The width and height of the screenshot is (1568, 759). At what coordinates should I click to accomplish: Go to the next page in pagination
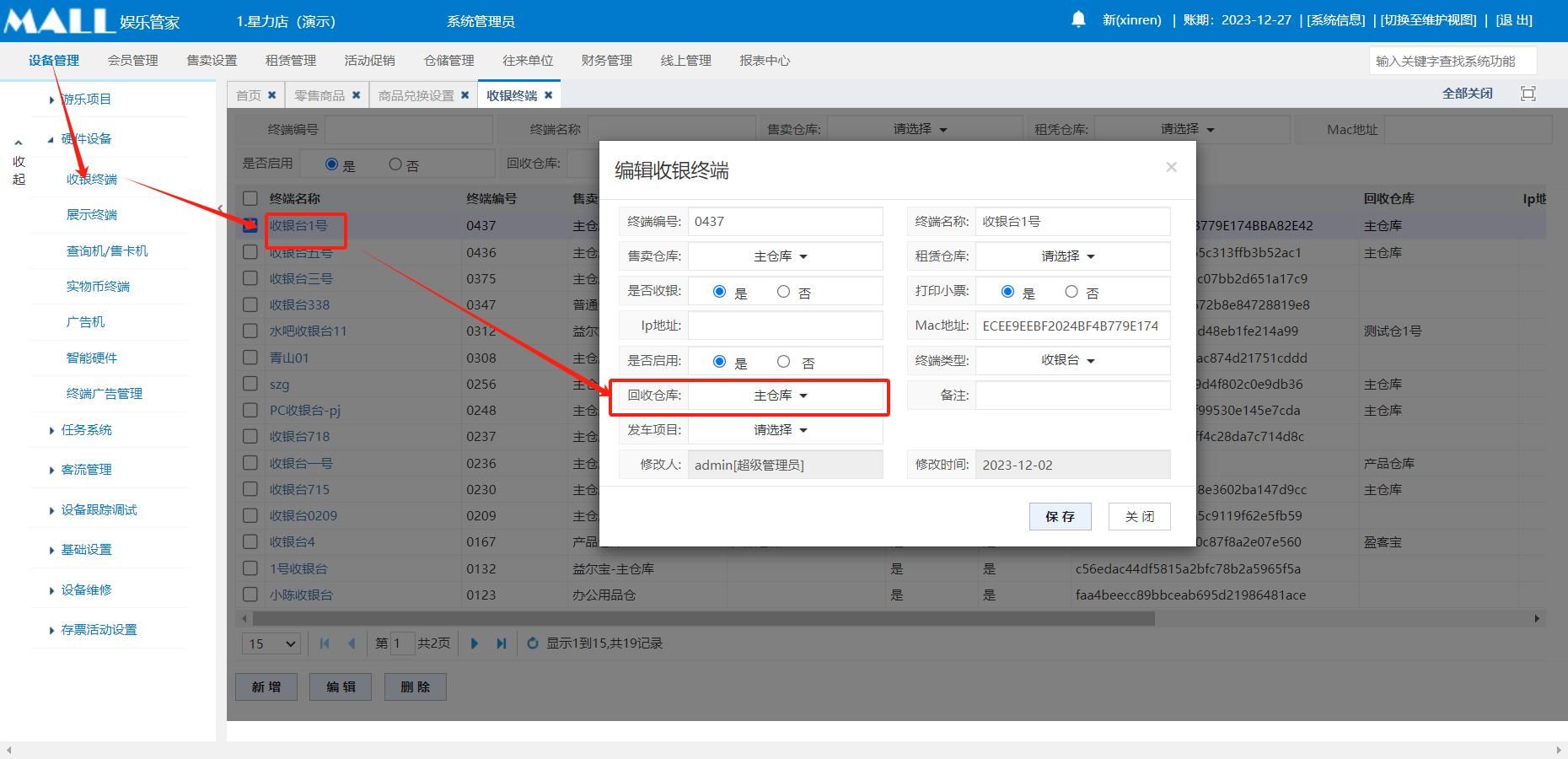(474, 643)
